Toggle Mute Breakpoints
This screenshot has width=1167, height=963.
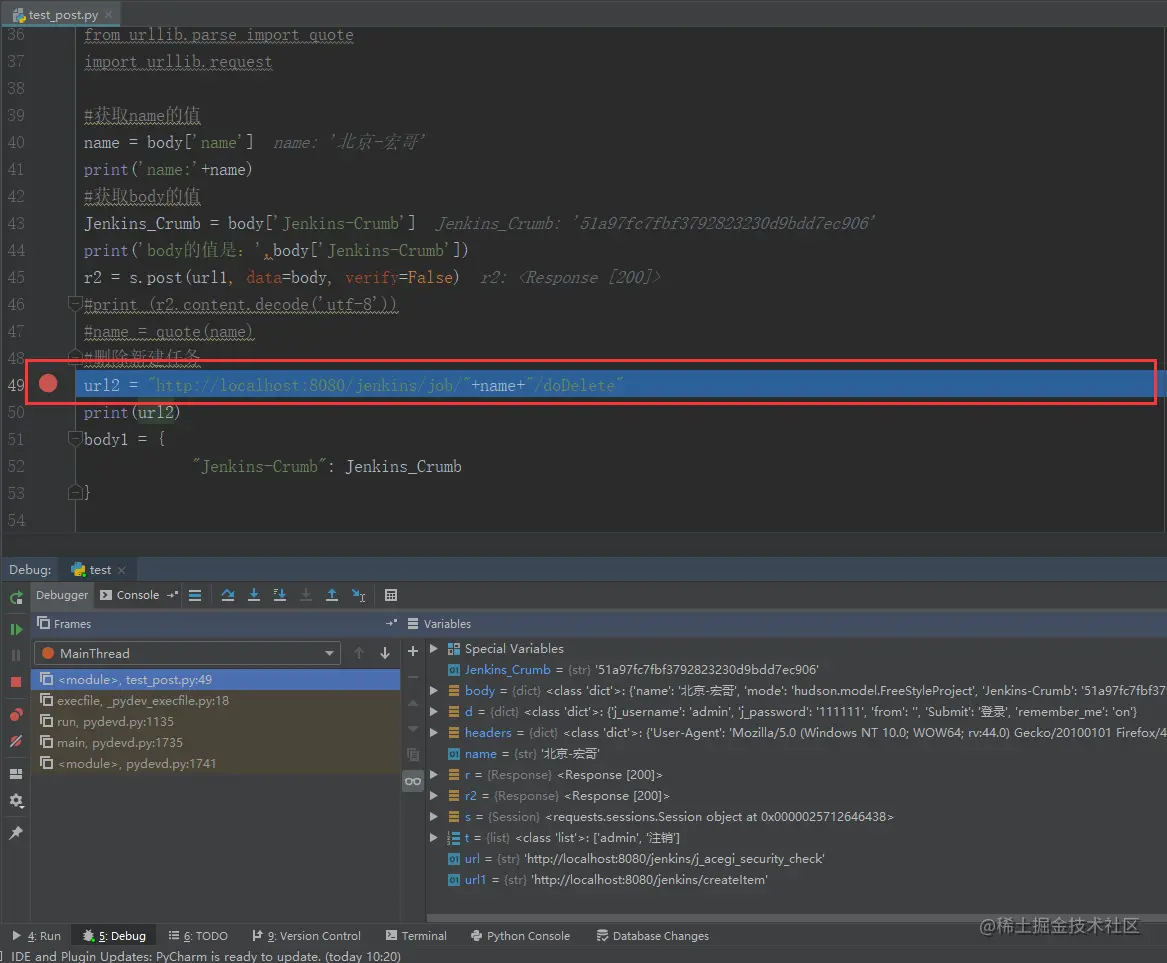(16, 742)
